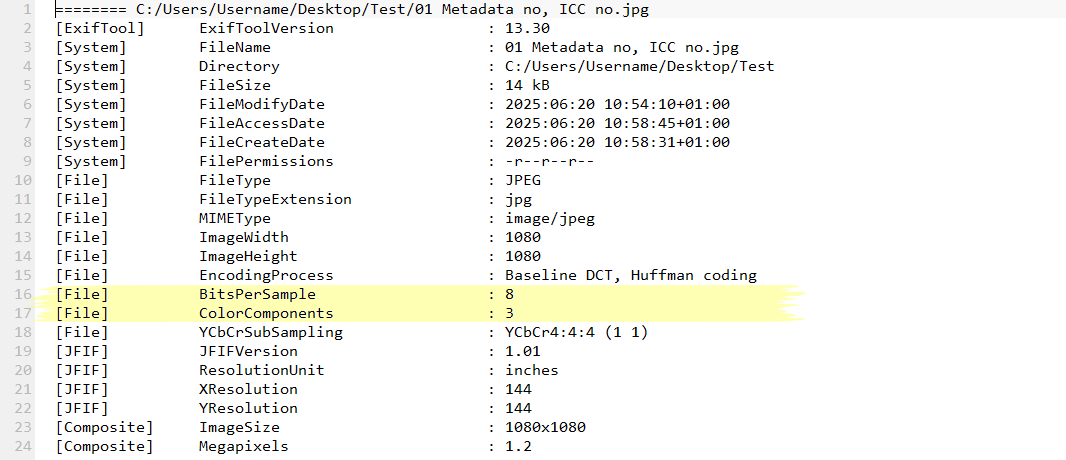Screen dimensions: 1066x460
Task: Click the FileCreateDate timestamp value
Action: [x=617, y=143]
